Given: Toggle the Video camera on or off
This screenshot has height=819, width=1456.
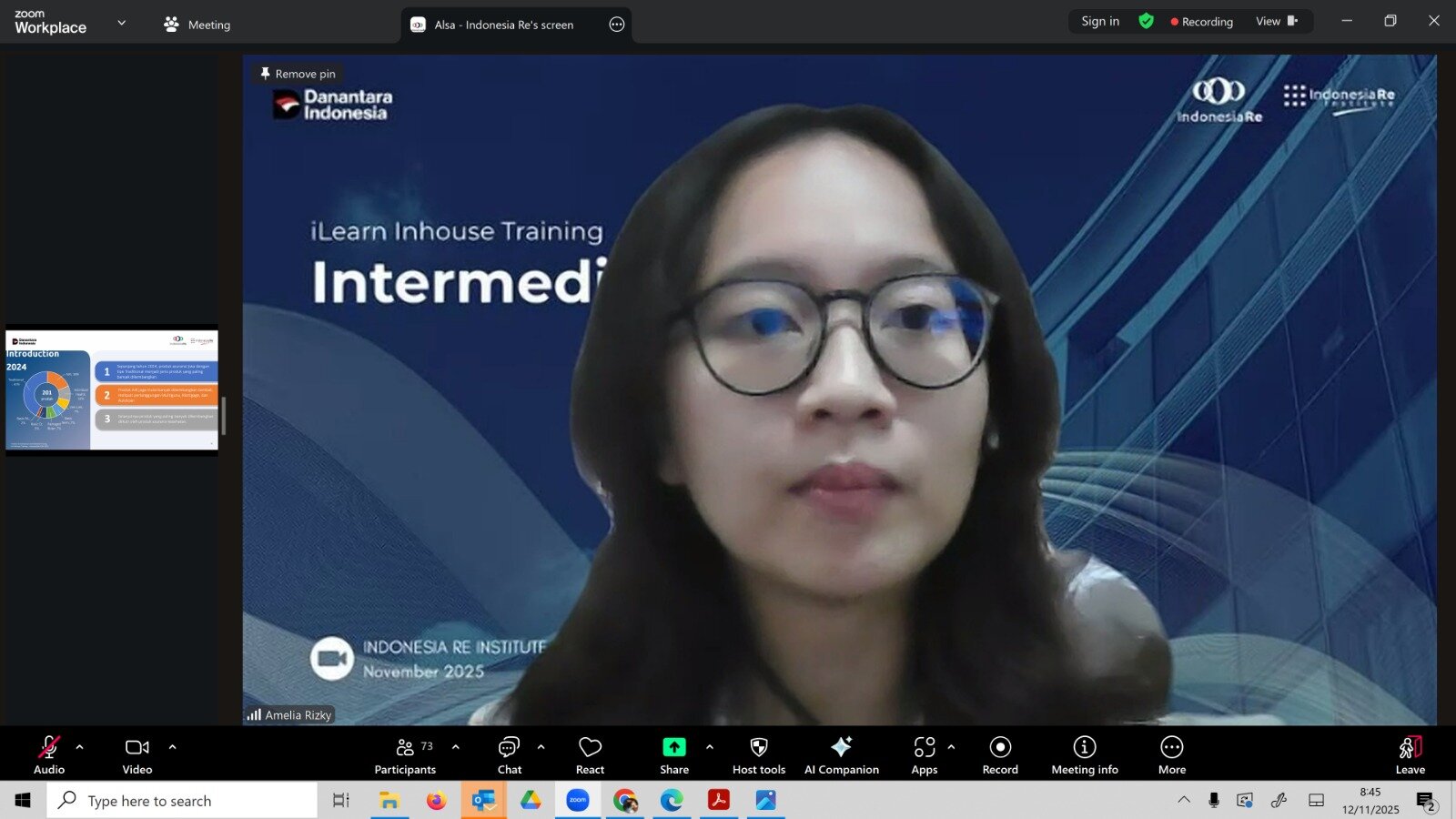Looking at the screenshot, I should (137, 754).
